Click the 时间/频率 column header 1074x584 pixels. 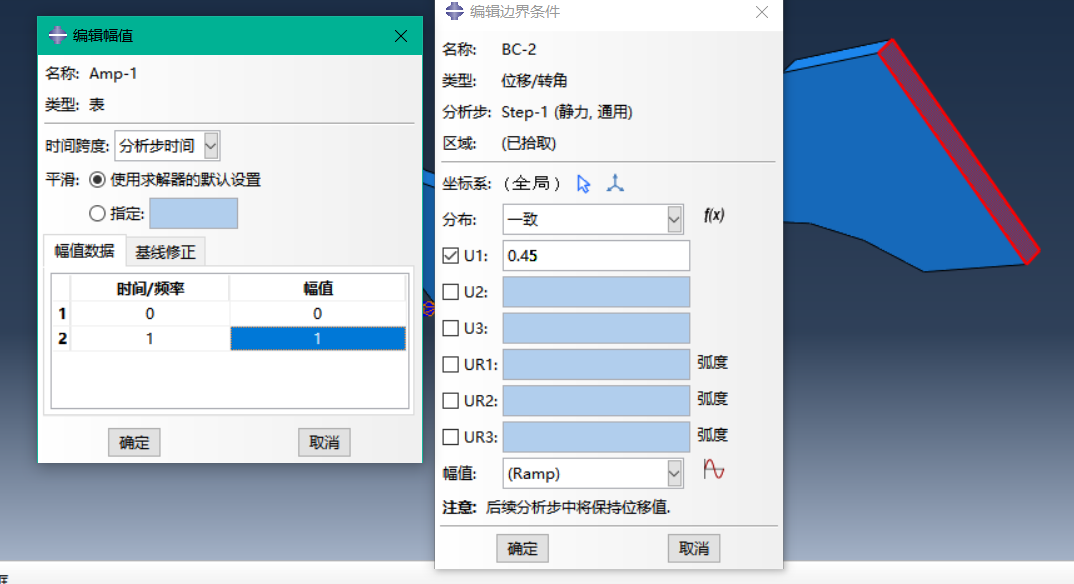click(x=150, y=289)
